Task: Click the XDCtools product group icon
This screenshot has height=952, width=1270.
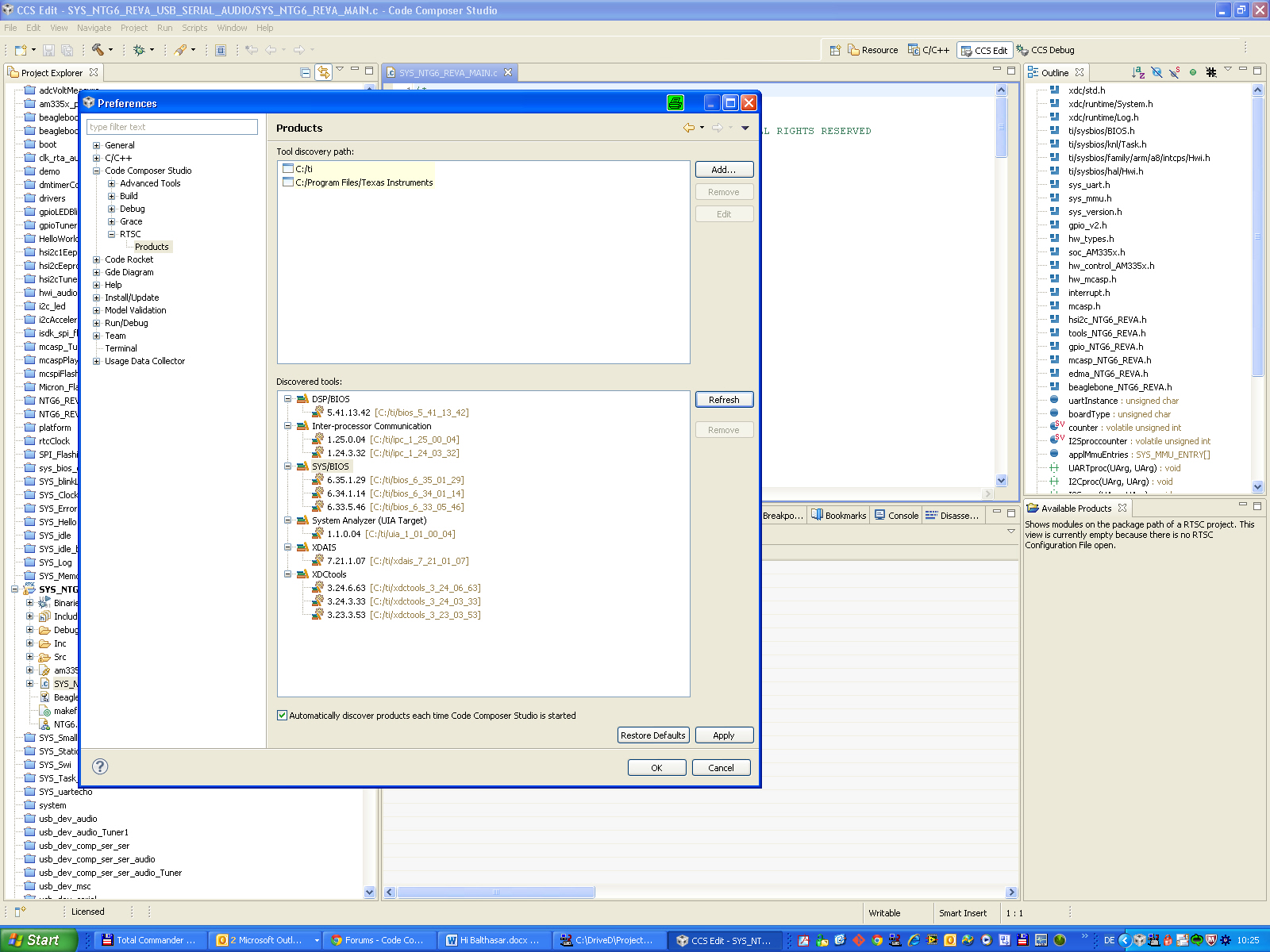Action: (x=302, y=574)
